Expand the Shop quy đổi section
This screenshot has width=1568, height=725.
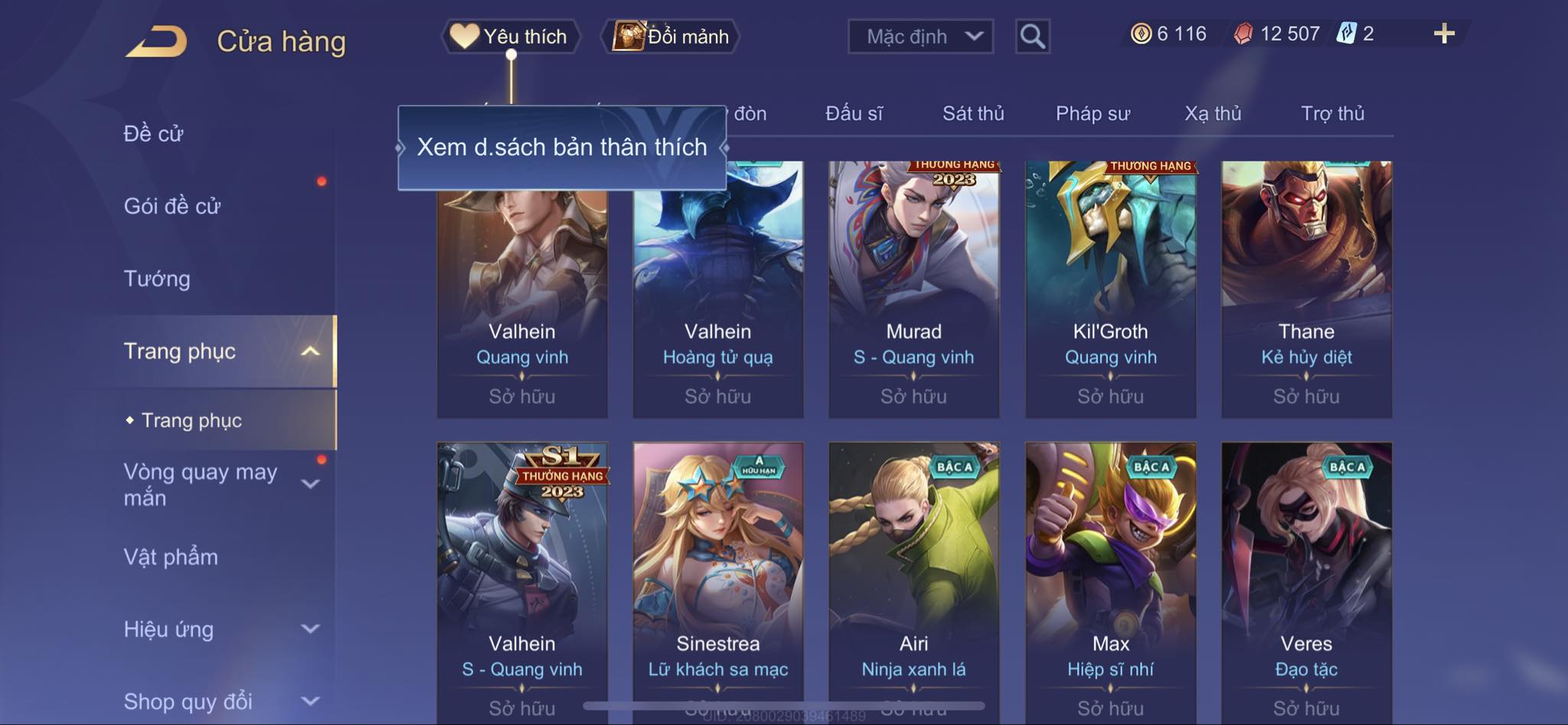(310, 701)
